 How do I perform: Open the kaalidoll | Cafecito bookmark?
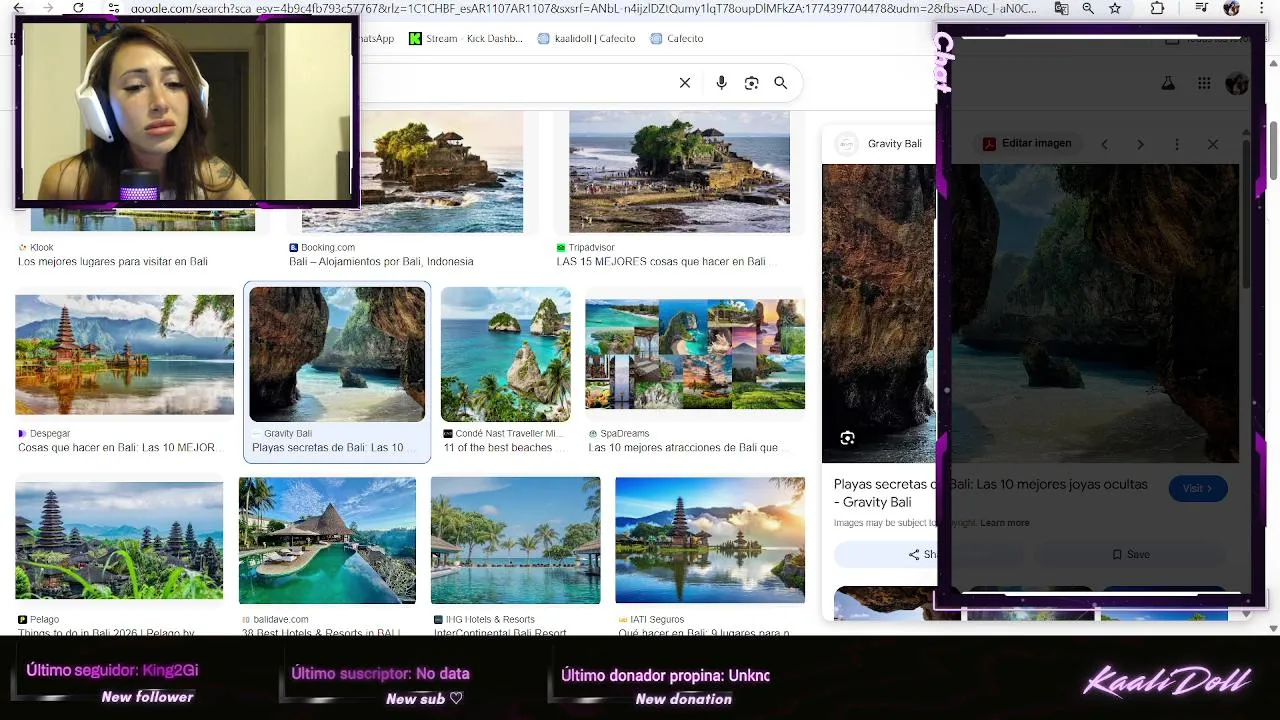click(588, 38)
